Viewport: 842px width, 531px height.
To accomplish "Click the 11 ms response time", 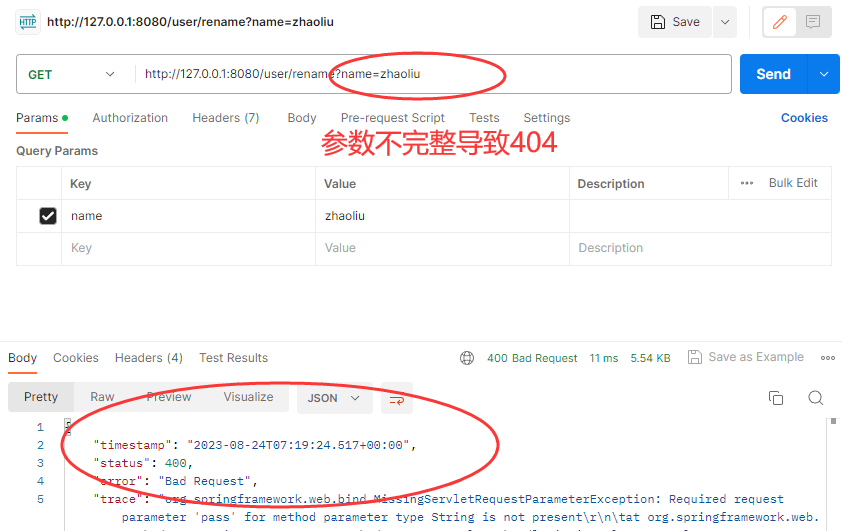I will (x=604, y=358).
